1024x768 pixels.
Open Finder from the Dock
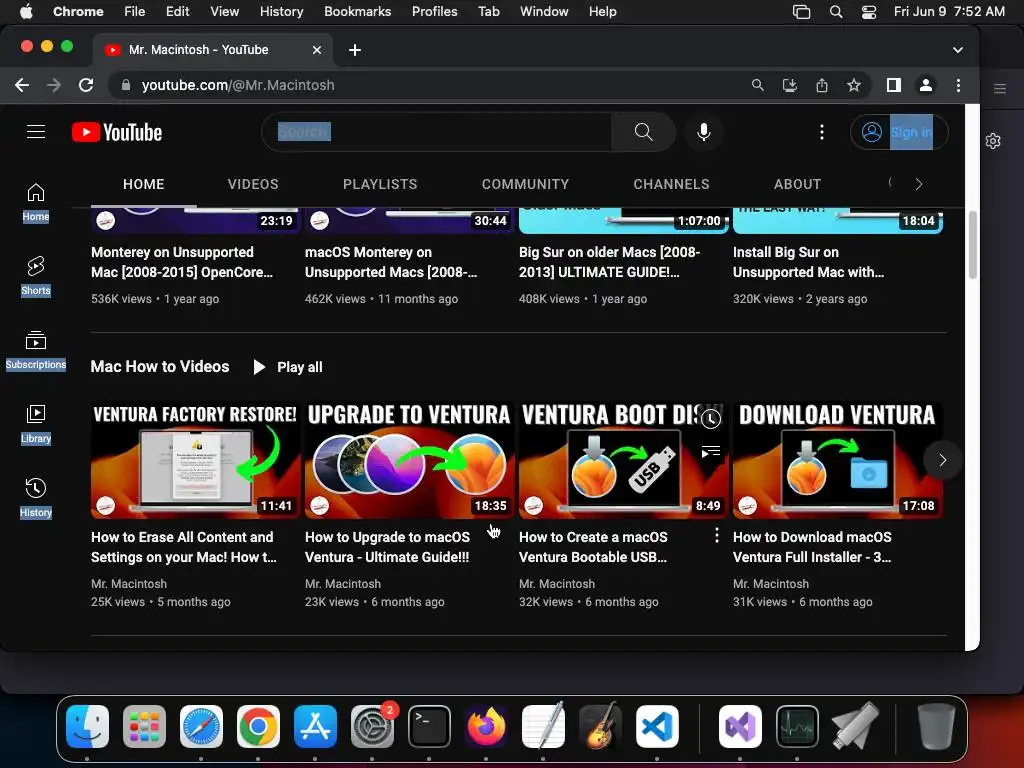[x=88, y=726]
